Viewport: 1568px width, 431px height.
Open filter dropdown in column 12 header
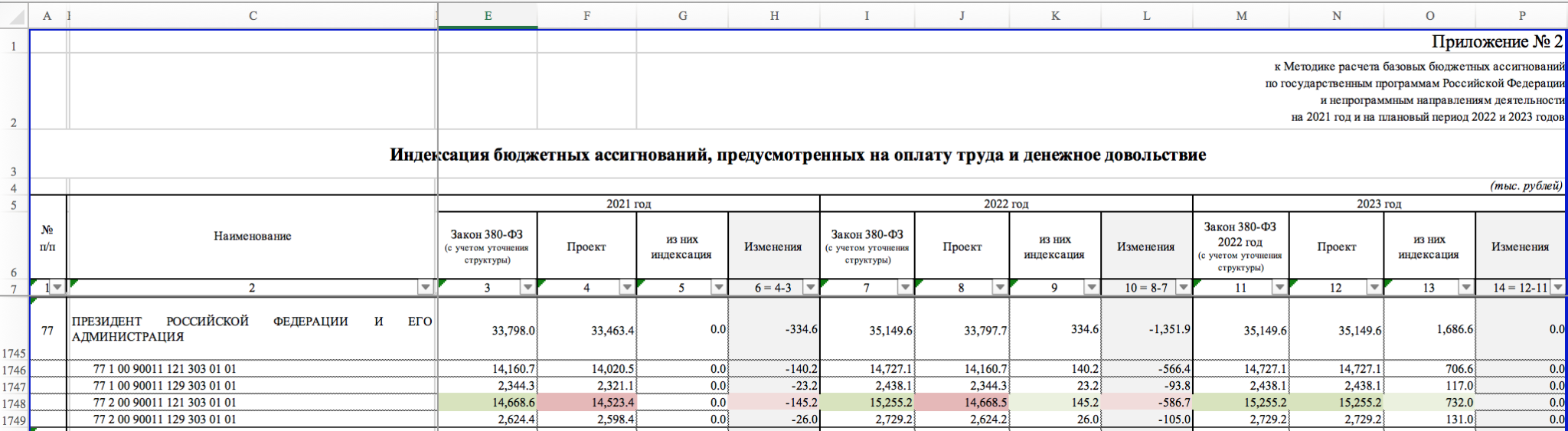(x=1374, y=287)
